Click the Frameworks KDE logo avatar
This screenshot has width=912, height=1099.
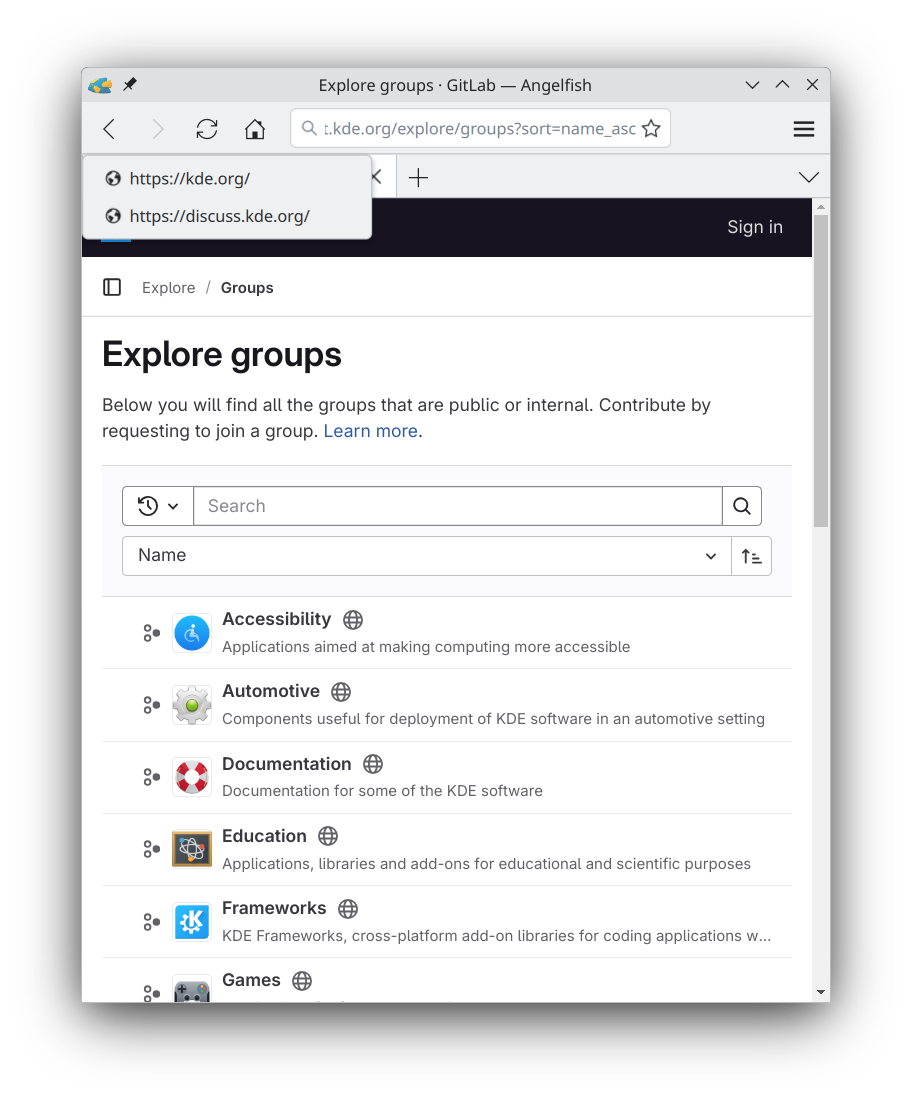pos(192,922)
